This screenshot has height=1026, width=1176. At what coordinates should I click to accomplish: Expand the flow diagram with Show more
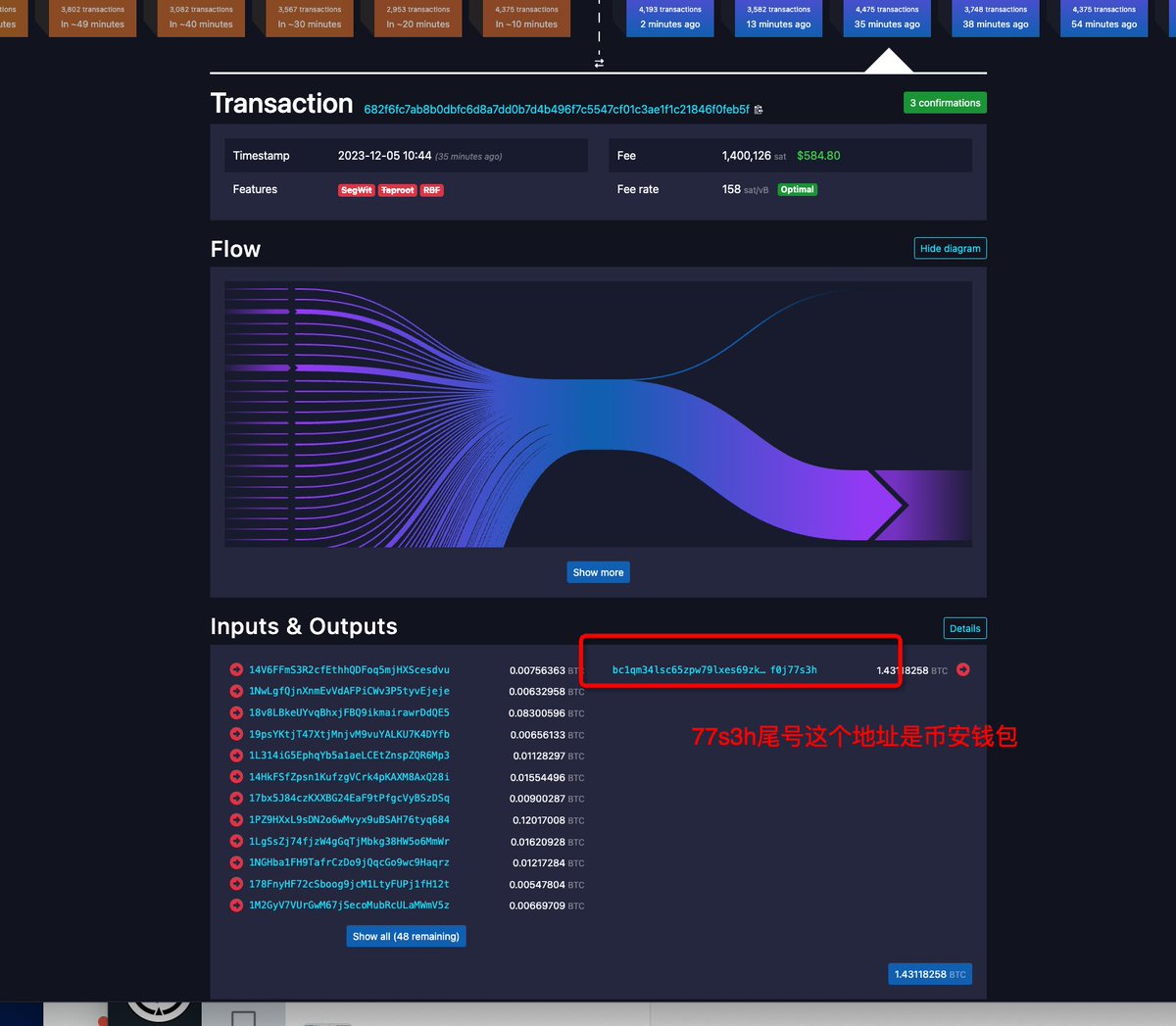[x=598, y=572]
